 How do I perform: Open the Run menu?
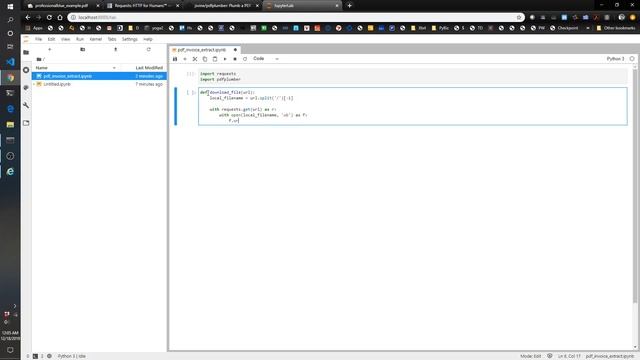coord(80,39)
